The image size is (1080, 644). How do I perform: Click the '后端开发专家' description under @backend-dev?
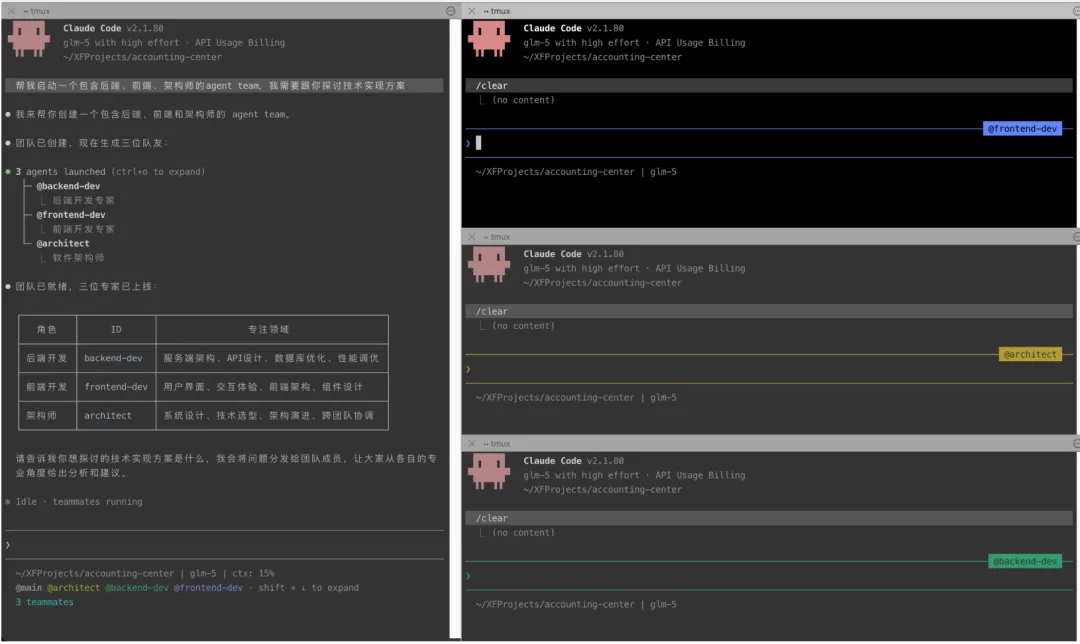tap(83, 200)
